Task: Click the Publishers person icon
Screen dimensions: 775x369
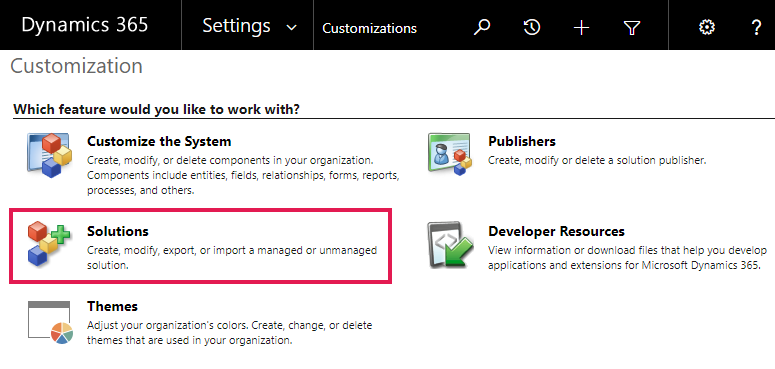Action: click(x=450, y=154)
